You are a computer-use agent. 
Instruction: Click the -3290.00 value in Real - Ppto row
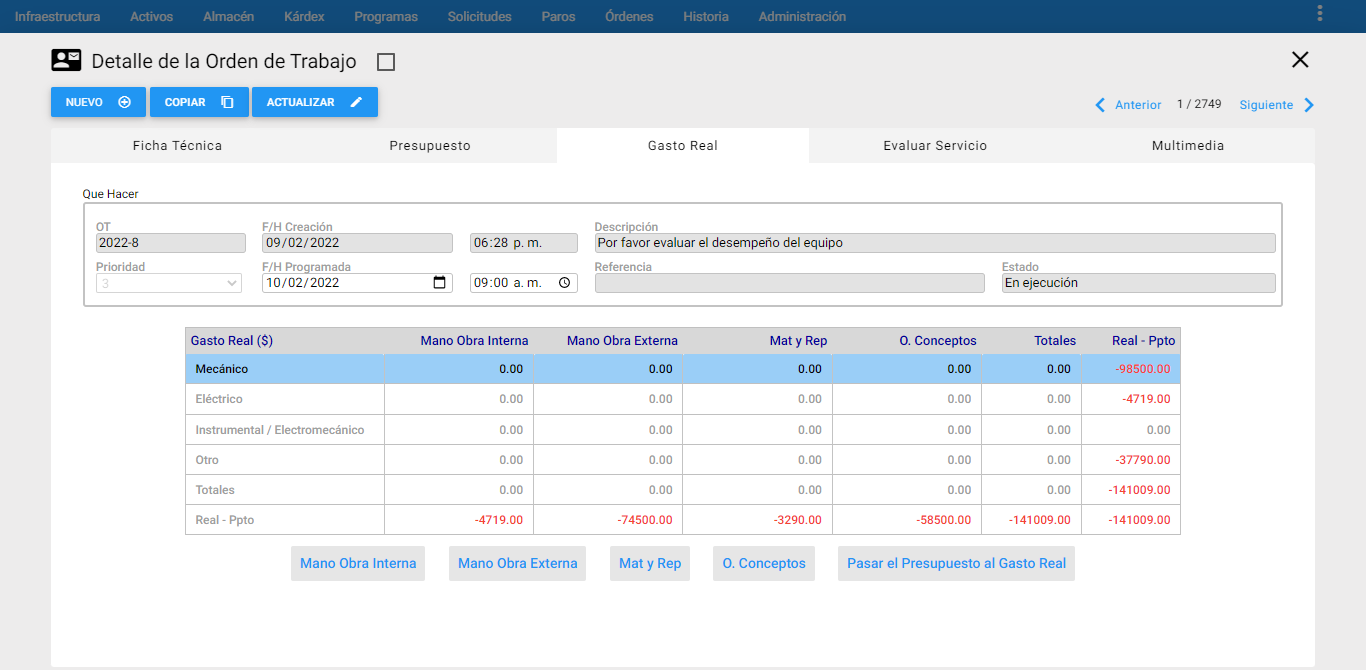click(797, 520)
